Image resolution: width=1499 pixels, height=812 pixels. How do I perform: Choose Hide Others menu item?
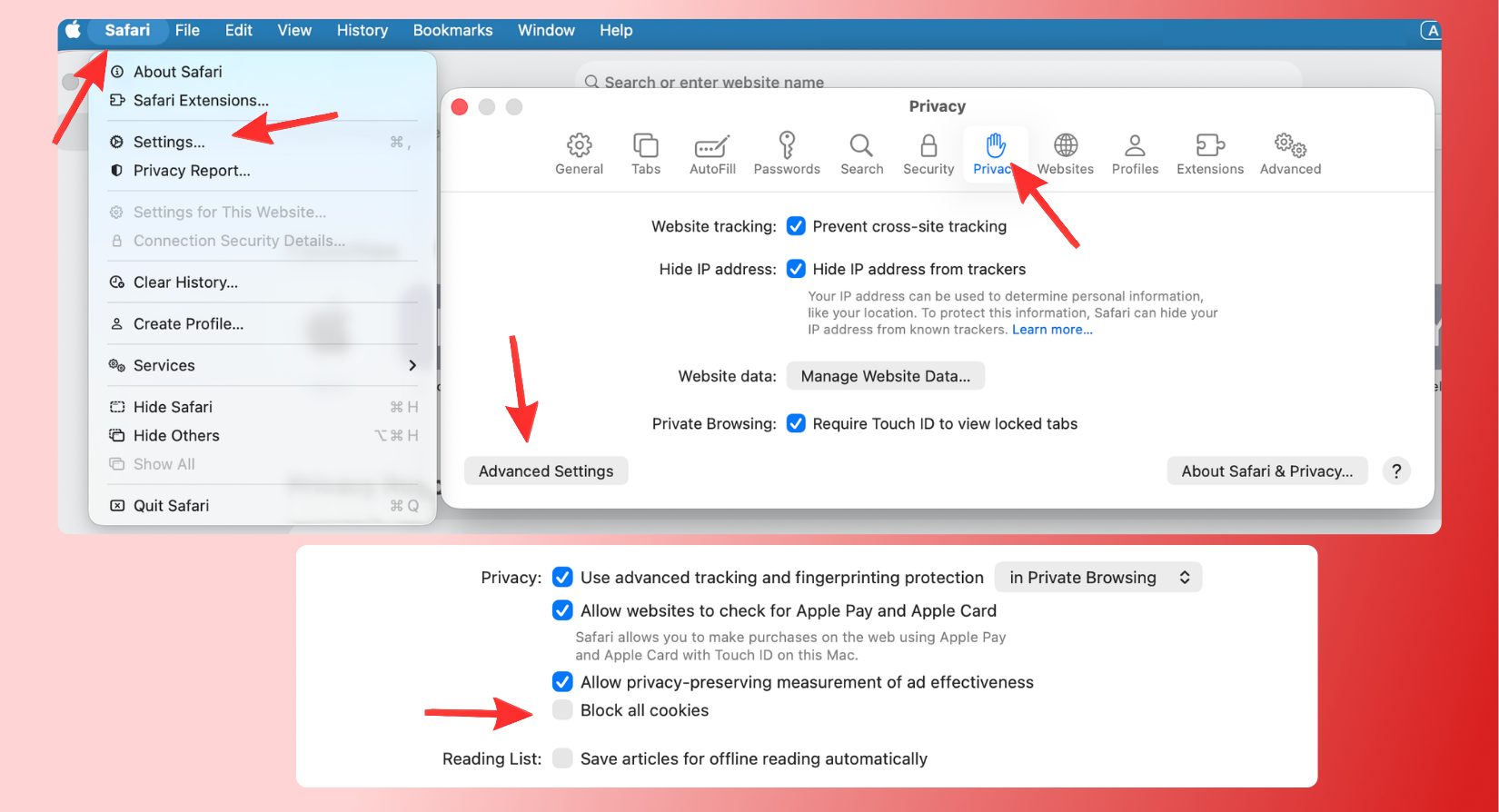[263, 435]
